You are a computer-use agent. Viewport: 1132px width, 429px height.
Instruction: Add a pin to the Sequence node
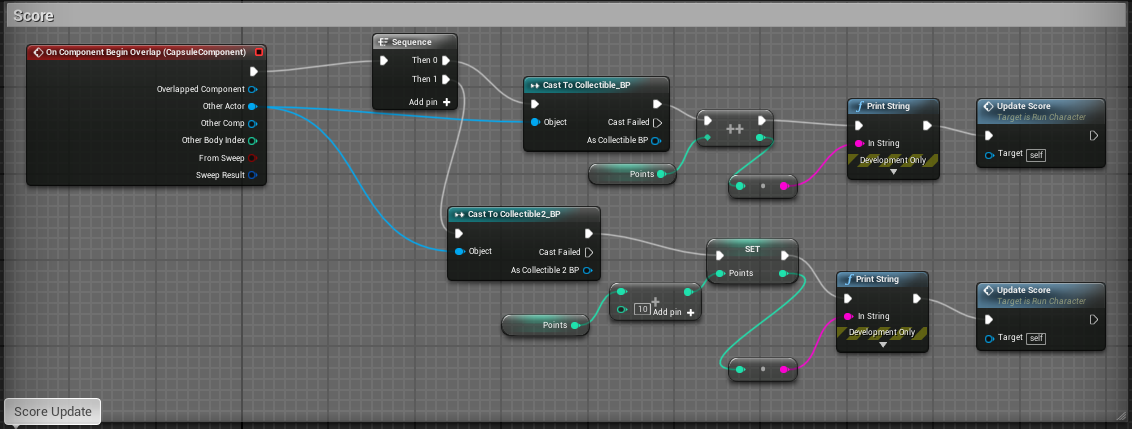coord(446,102)
